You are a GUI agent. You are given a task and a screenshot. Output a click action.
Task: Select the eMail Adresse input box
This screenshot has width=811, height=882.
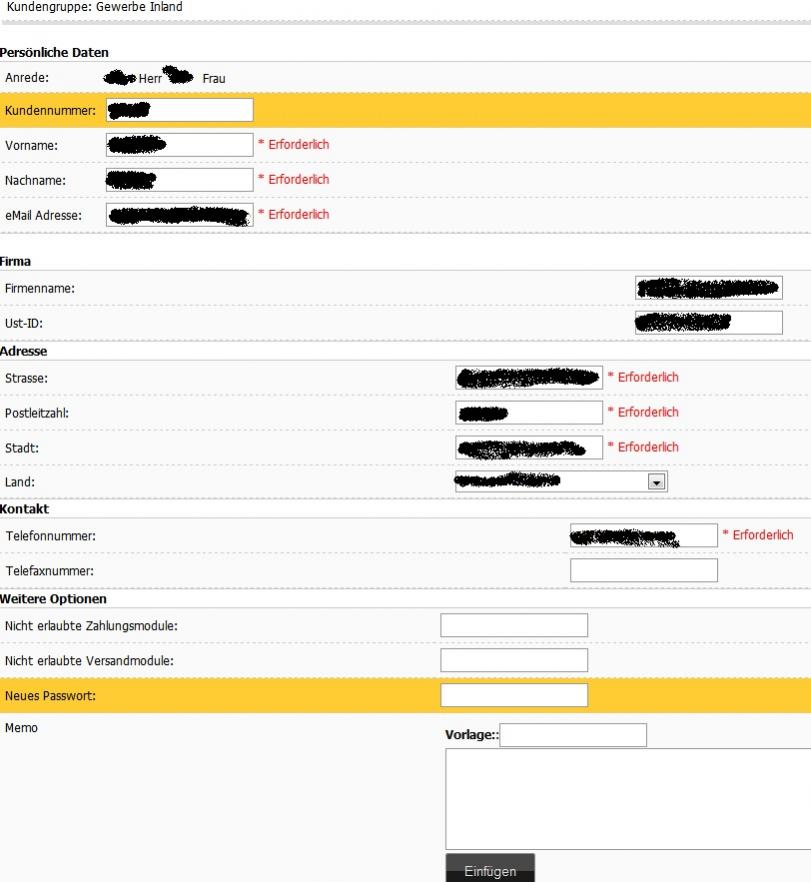click(x=180, y=215)
